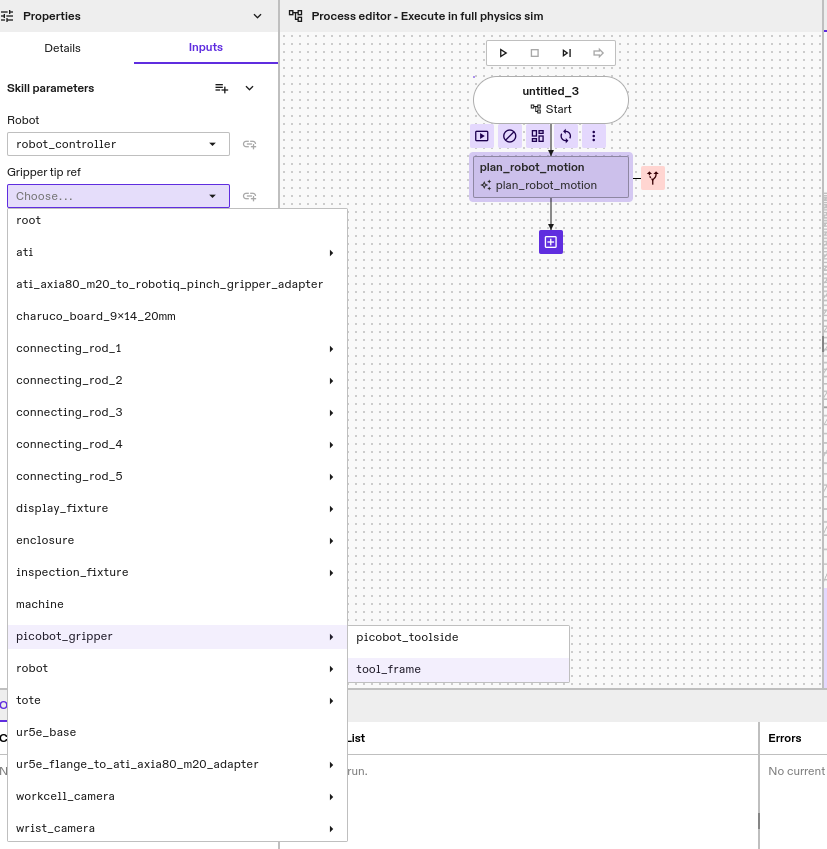Image resolution: width=827 pixels, height=849 pixels.
Task: Open the three-dot menu above plan_robot_motion
Action: click(594, 136)
